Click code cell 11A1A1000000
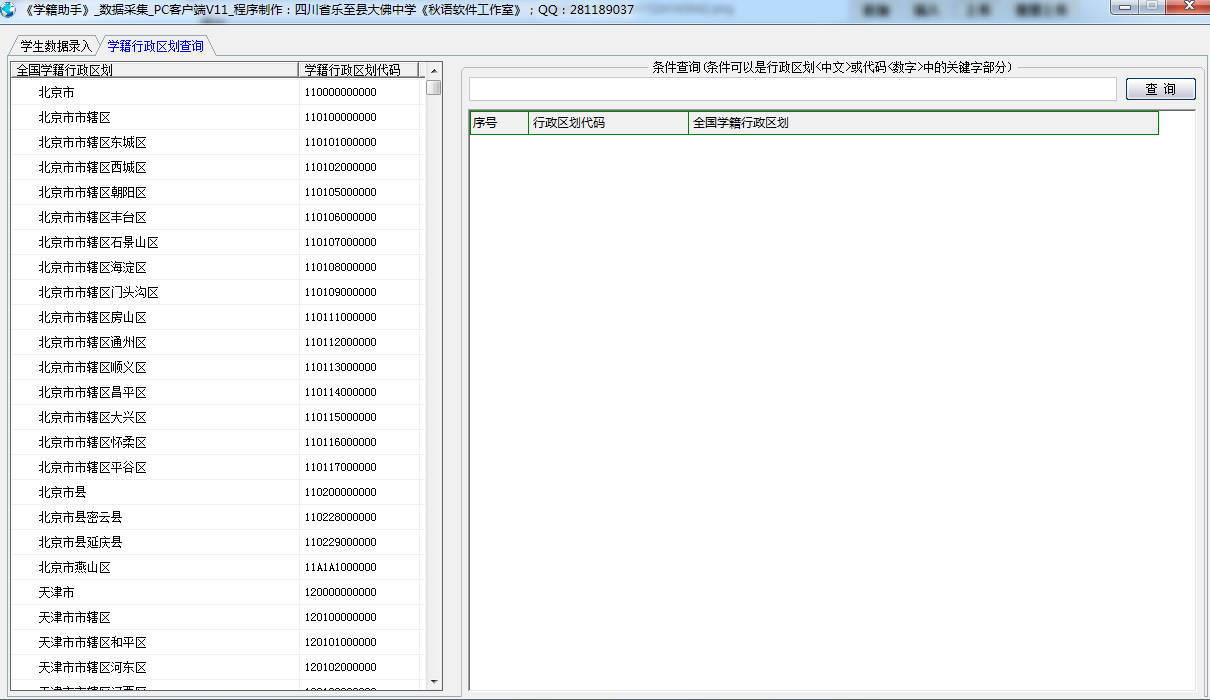Screen dimensions: 1210x700 359,567
